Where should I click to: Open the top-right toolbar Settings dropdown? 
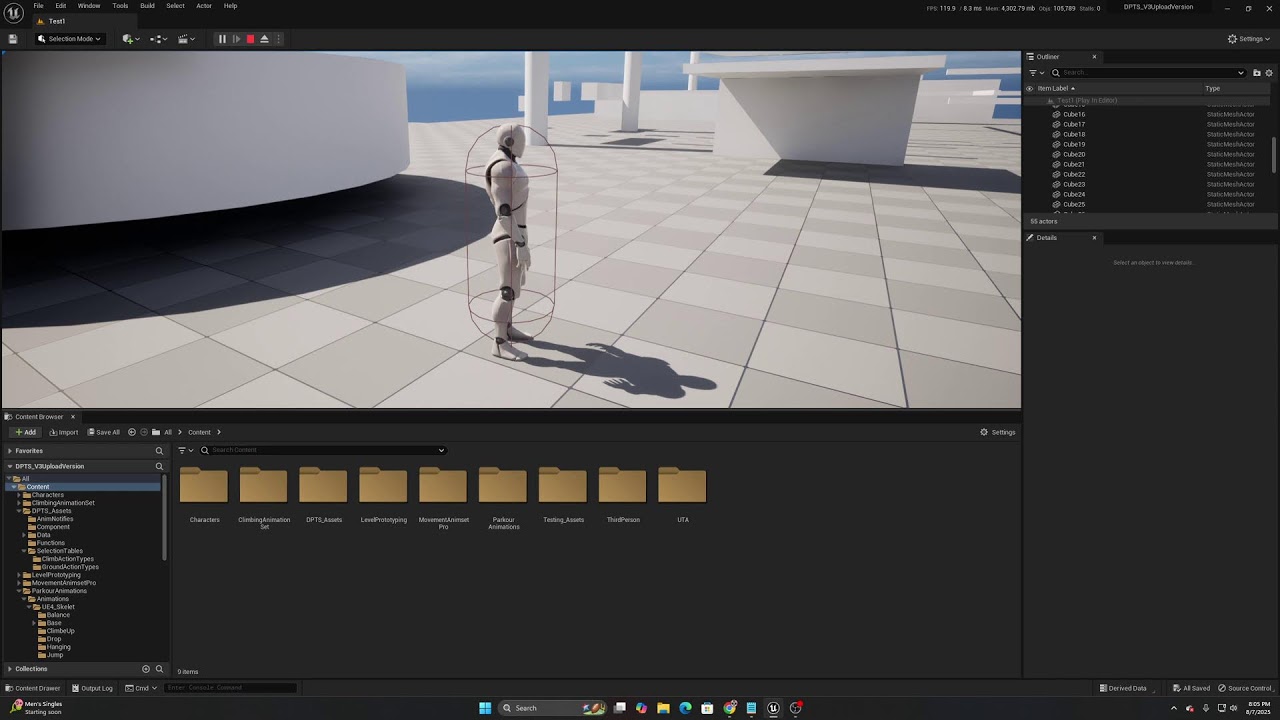pyautogui.click(x=1249, y=39)
